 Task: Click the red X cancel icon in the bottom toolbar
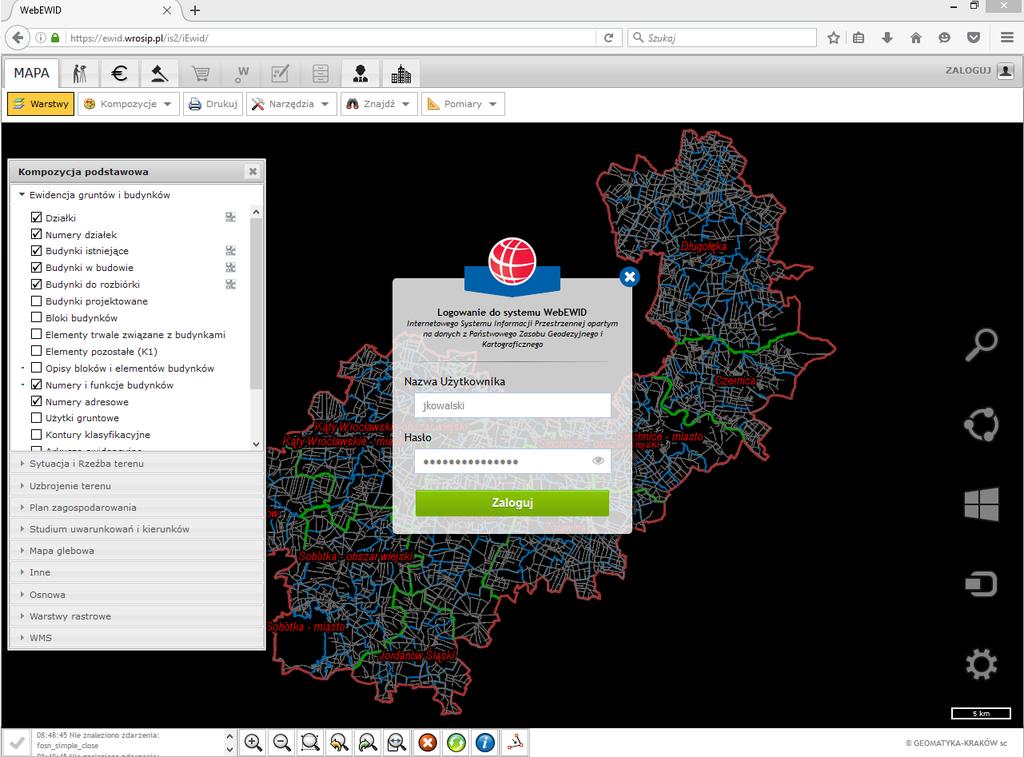[x=427, y=743]
